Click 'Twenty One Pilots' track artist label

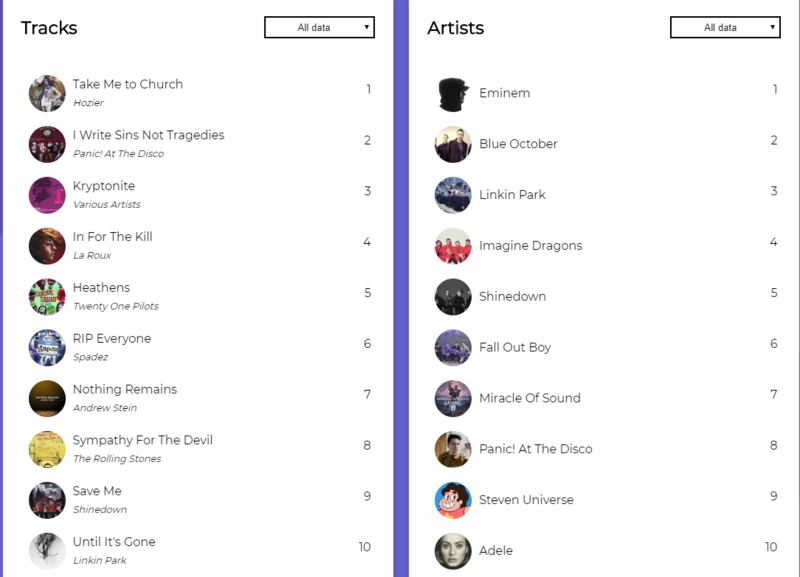(115, 306)
